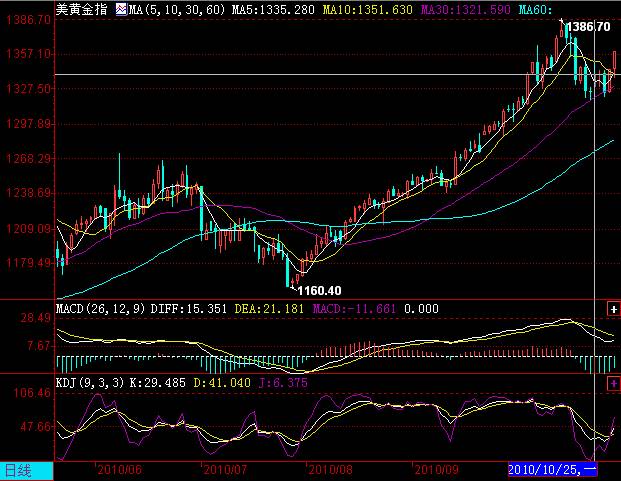The image size is (621, 481).
Task: Click the 1268.29 price axis label
Action: click(x=29, y=159)
